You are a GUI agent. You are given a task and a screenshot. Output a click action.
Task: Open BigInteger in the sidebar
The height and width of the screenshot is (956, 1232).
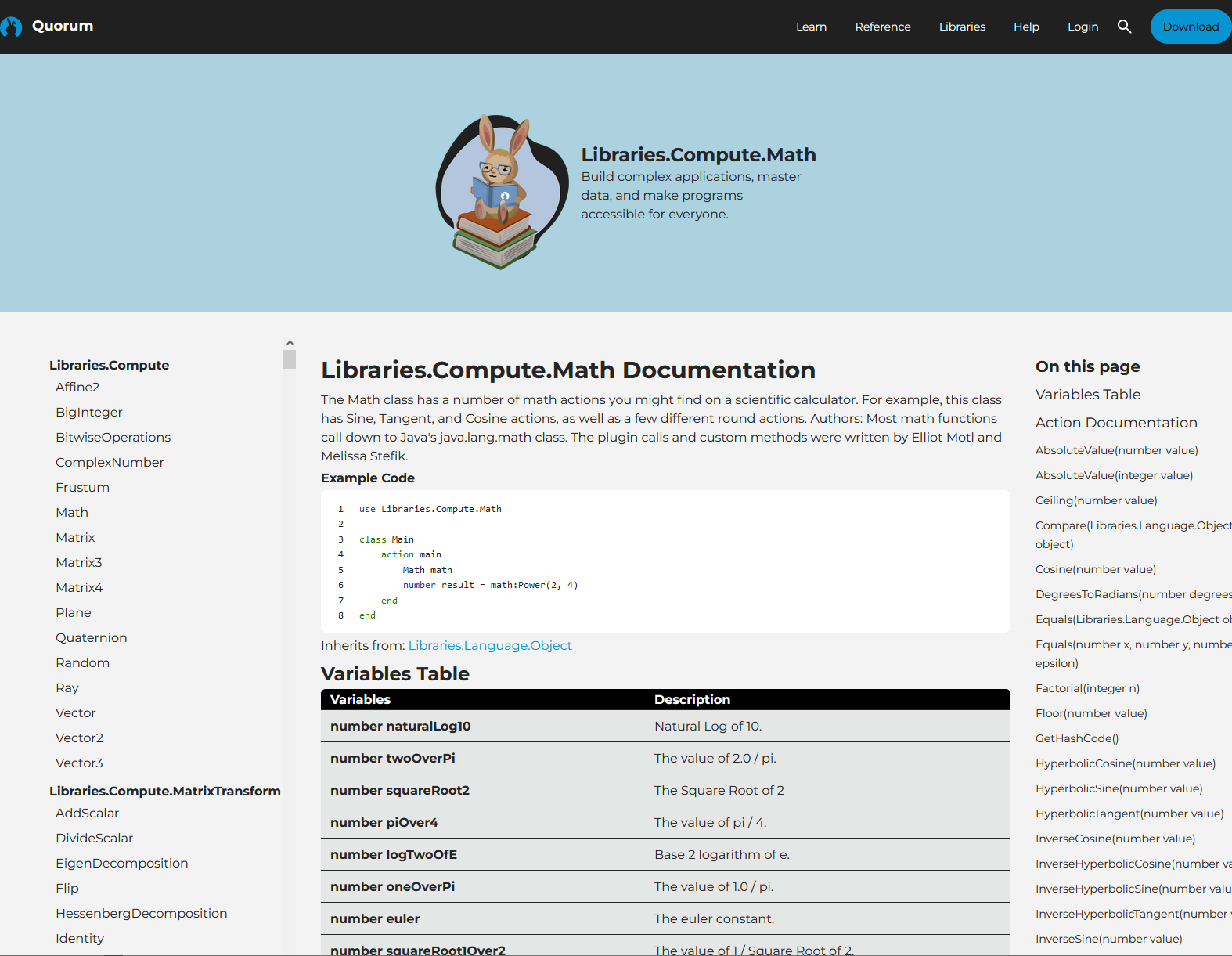pyautogui.click(x=89, y=412)
